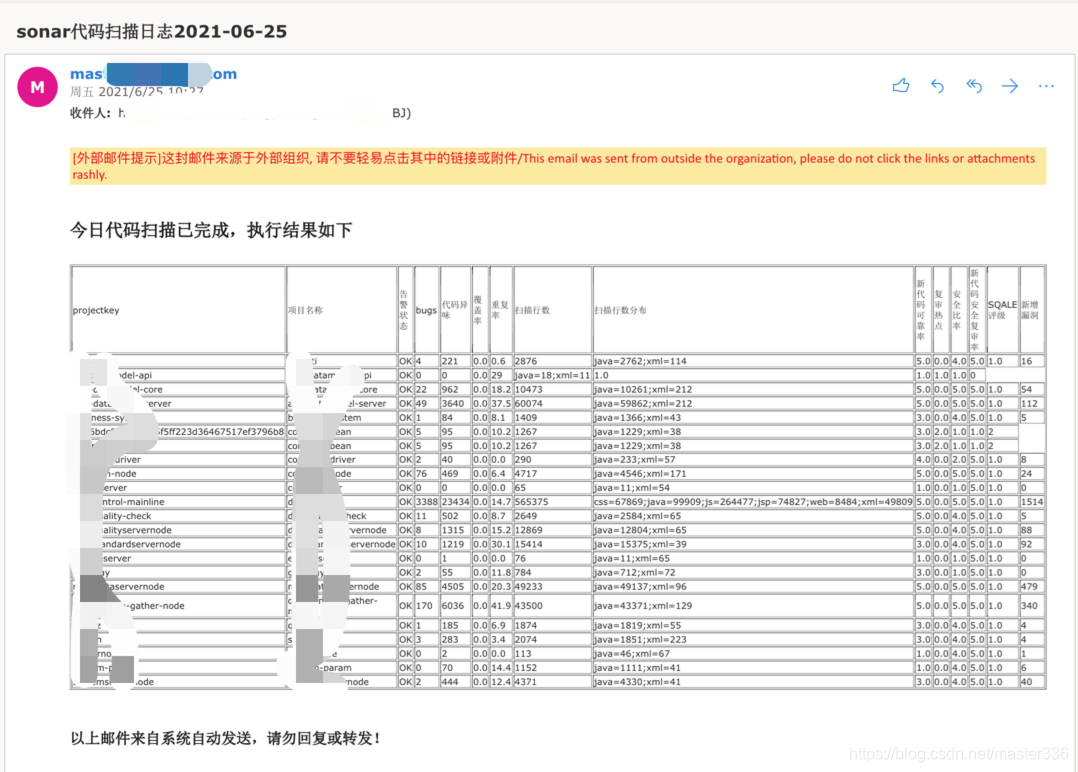The width and height of the screenshot is (1078, 772).
Task: Select project key ending ntrol-mainline
Action: [178, 502]
